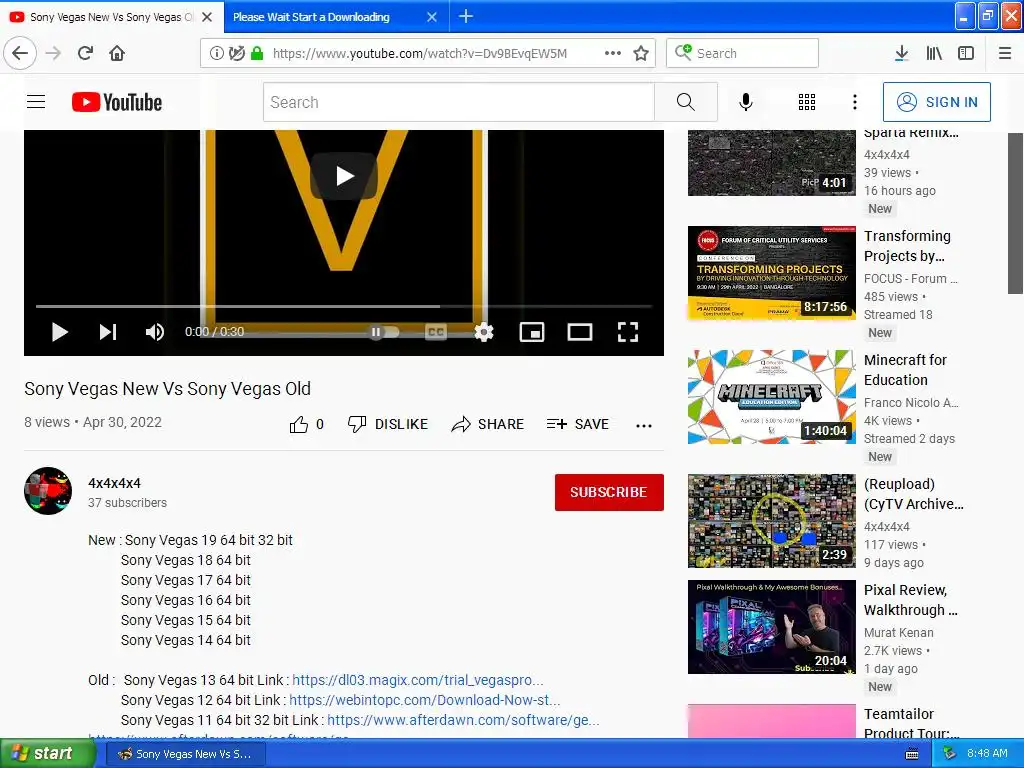Click the browser URL address field
The height and width of the screenshot is (768, 1024).
419,54
